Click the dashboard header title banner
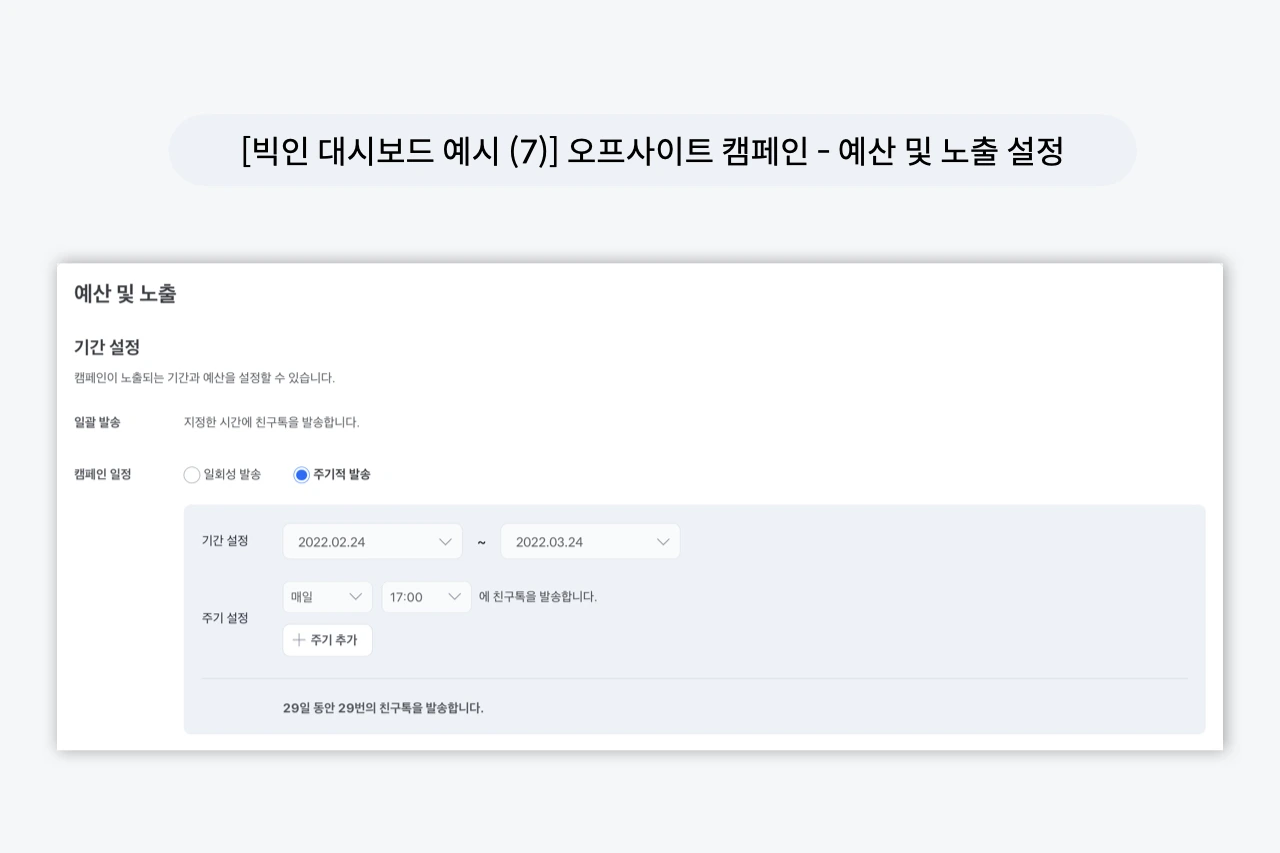This screenshot has height=853, width=1280. (653, 150)
